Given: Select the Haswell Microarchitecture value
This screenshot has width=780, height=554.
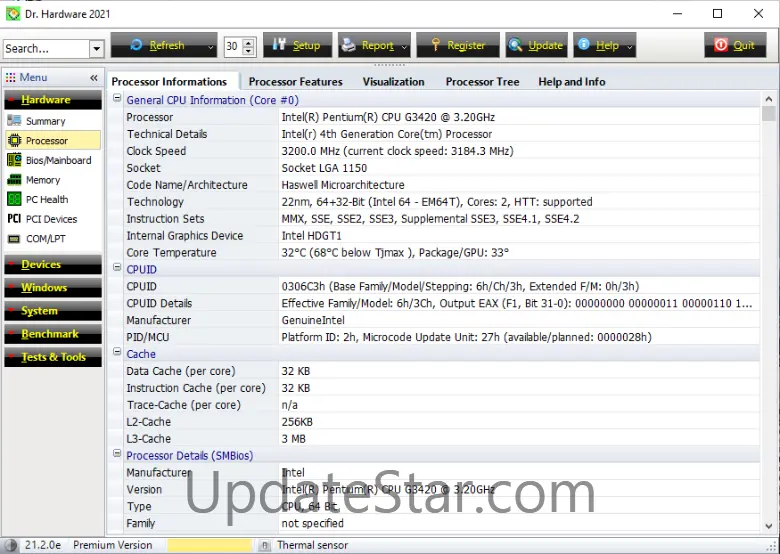Looking at the screenshot, I should (x=343, y=185).
